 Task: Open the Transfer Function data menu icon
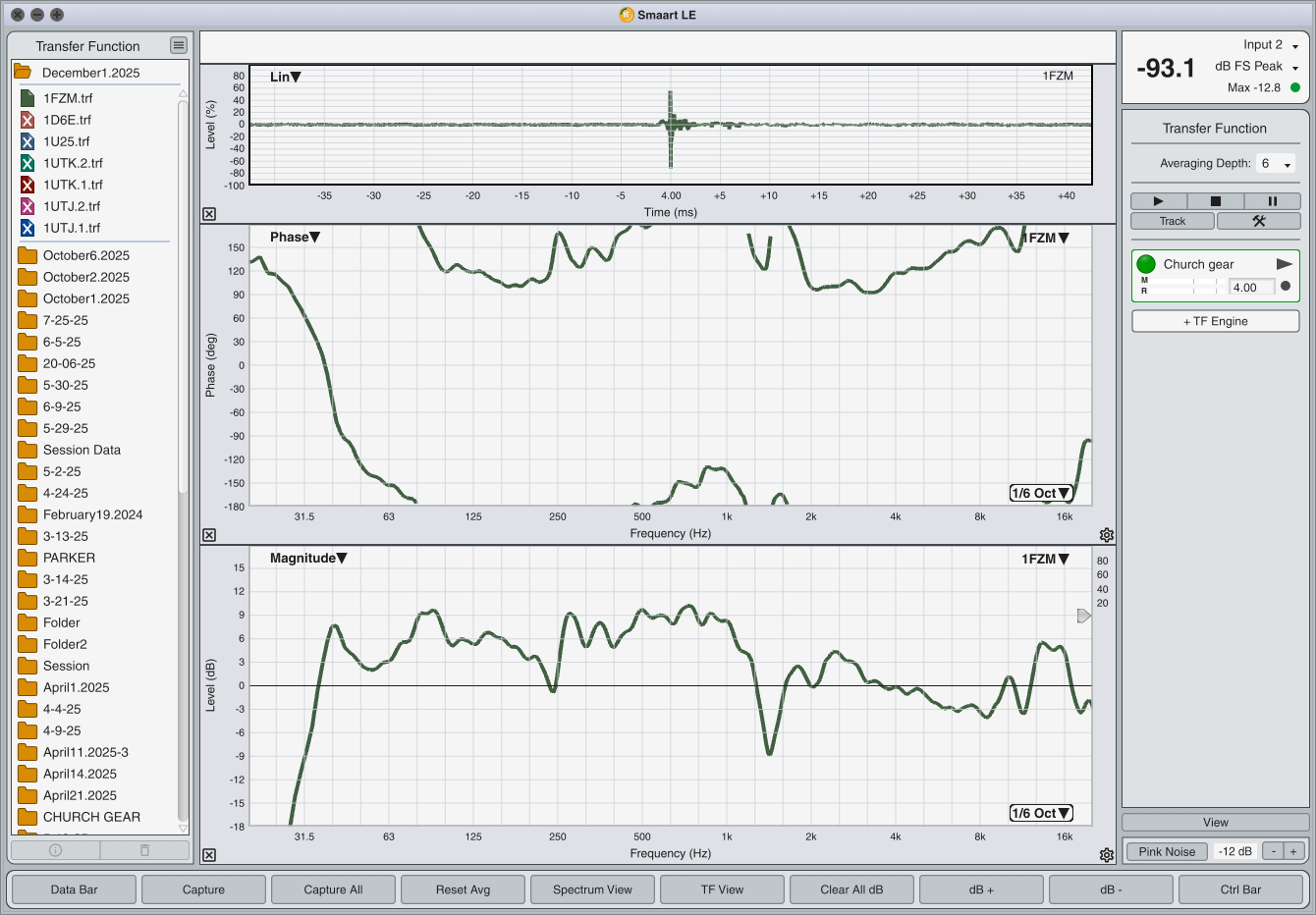click(x=178, y=45)
